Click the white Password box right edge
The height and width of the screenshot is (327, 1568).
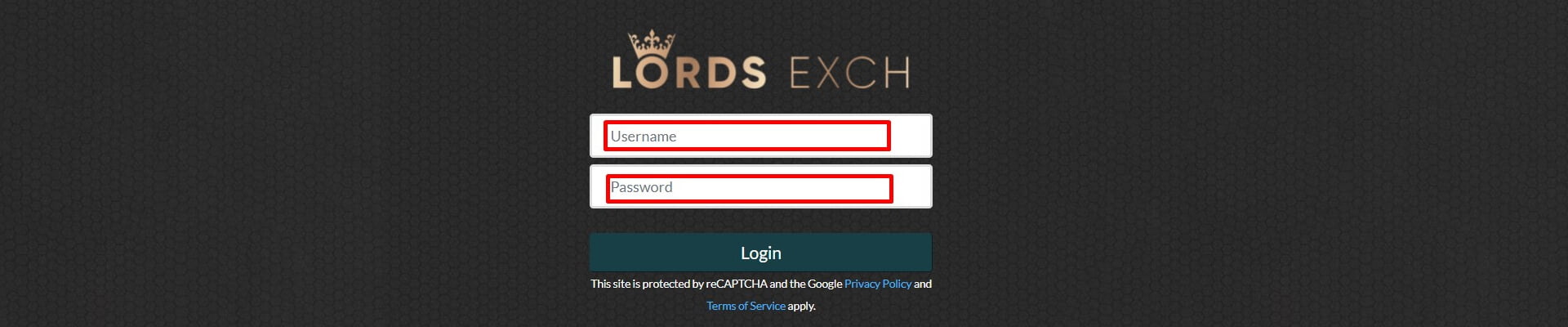[912, 186]
